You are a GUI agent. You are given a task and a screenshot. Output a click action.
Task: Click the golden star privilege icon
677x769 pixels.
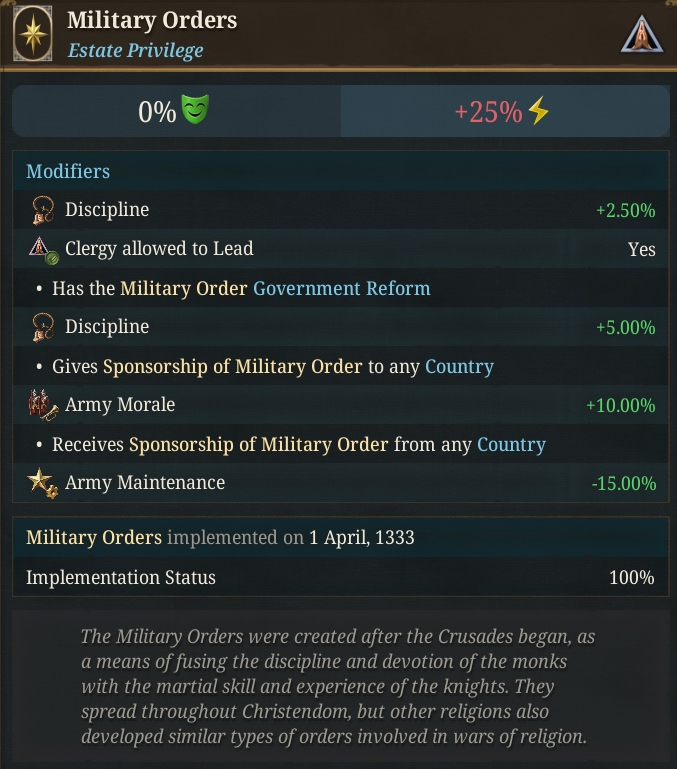pyautogui.click(x=32, y=34)
